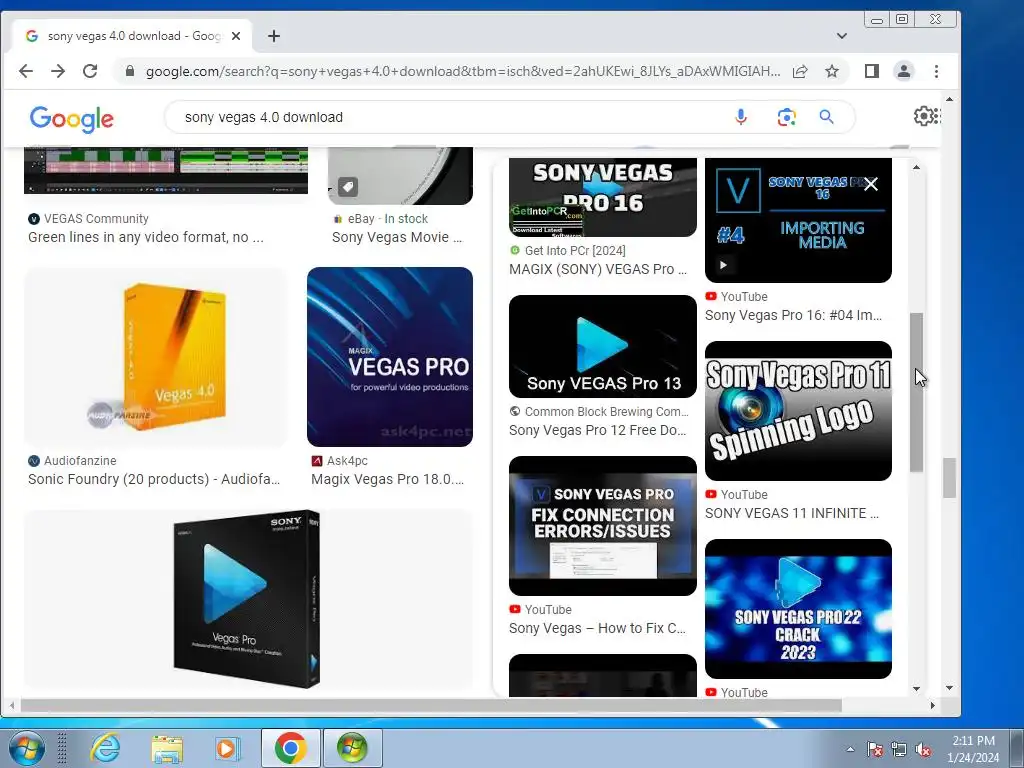This screenshot has height=768, width=1024.
Task: Open the Fix Connection Errors thumbnail
Action: pos(603,526)
